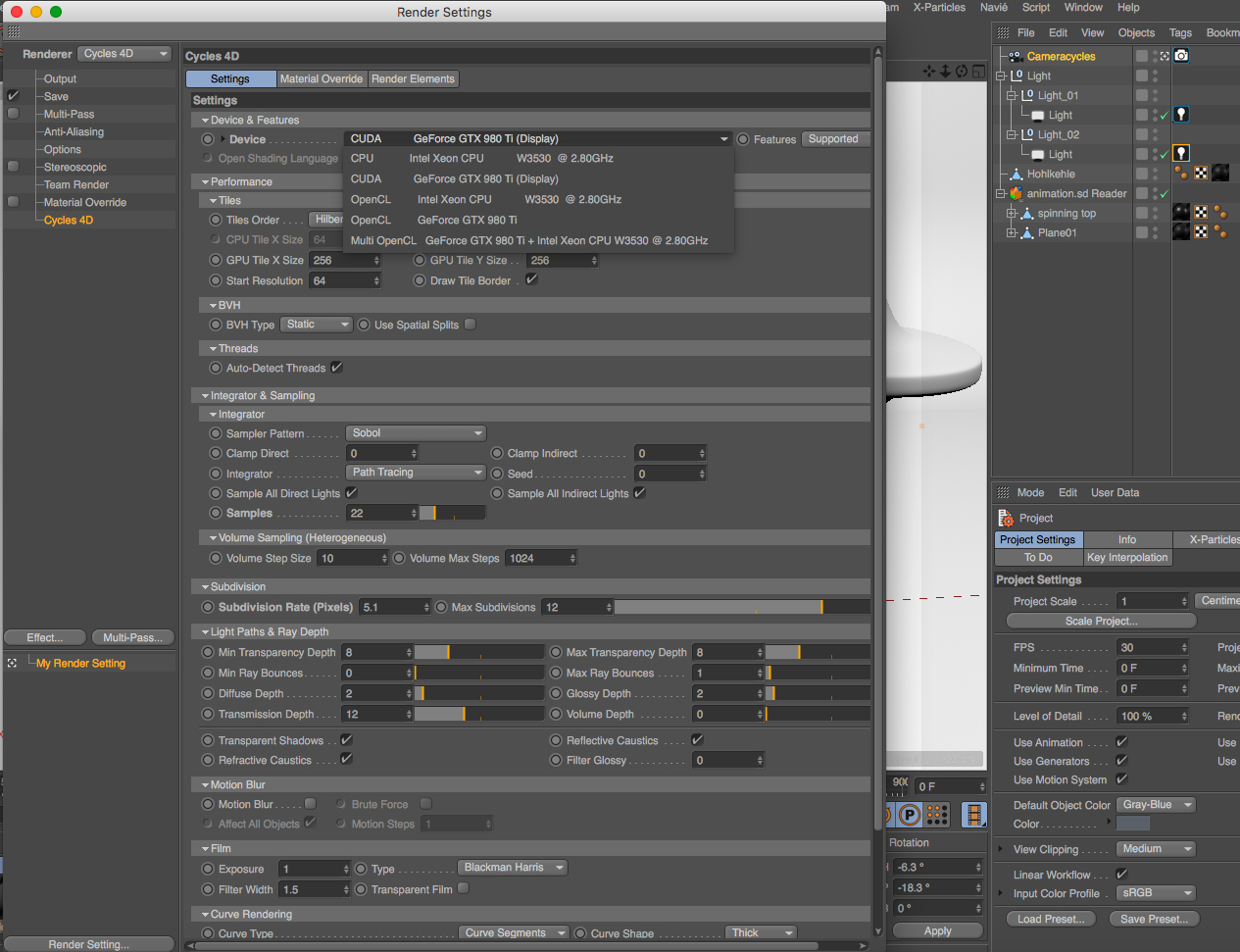Click the Hohlkehle polygon object icon
Image resolution: width=1240 pixels, height=952 pixels.
pos(1016,174)
